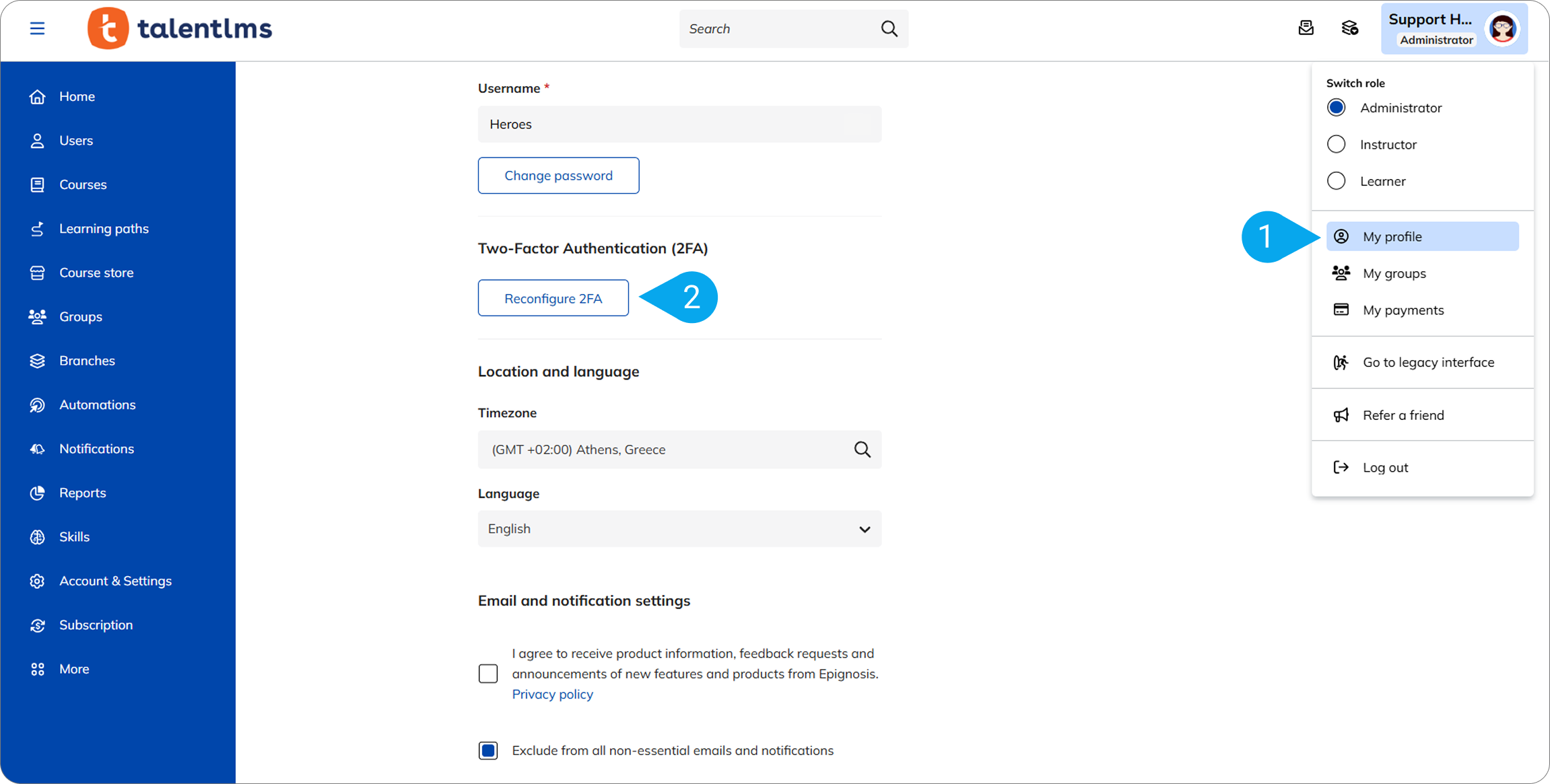
Task: Select the Instructor role radio button
Action: click(1336, 144)
